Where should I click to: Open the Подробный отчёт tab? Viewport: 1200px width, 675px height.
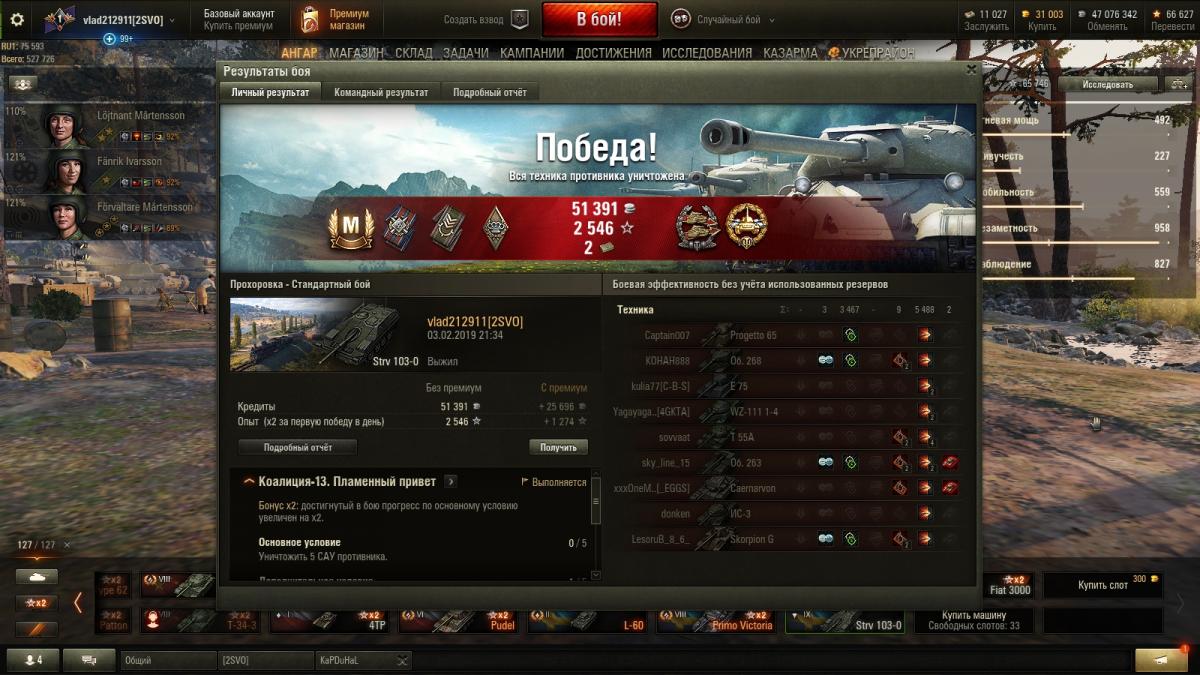point(490,92)
